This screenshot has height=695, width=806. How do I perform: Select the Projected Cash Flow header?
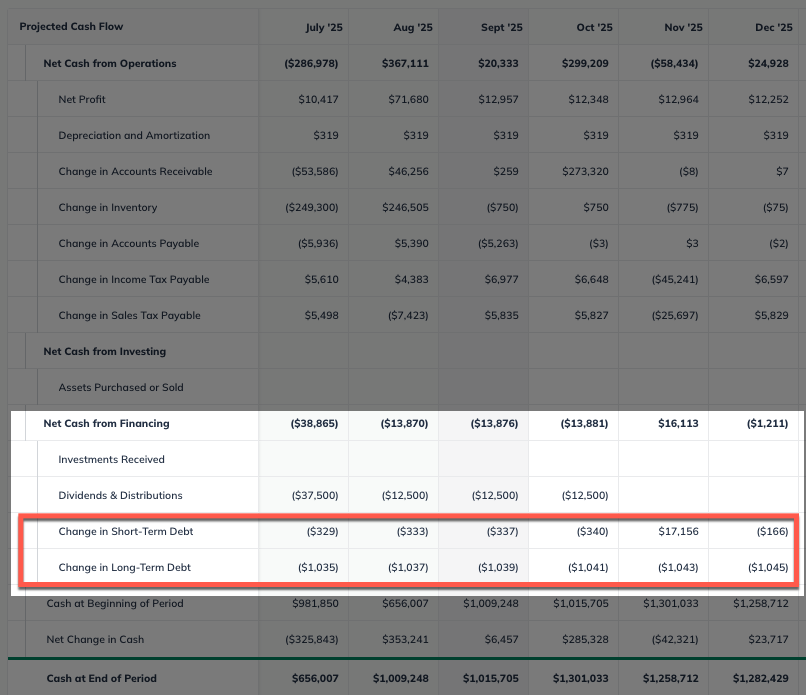click(x=71, y=26)
